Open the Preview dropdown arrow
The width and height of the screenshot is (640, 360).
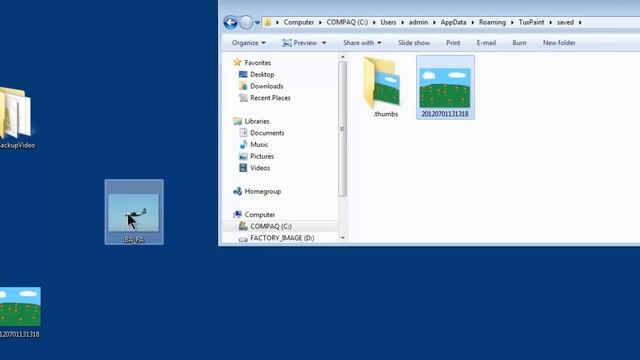324,43
